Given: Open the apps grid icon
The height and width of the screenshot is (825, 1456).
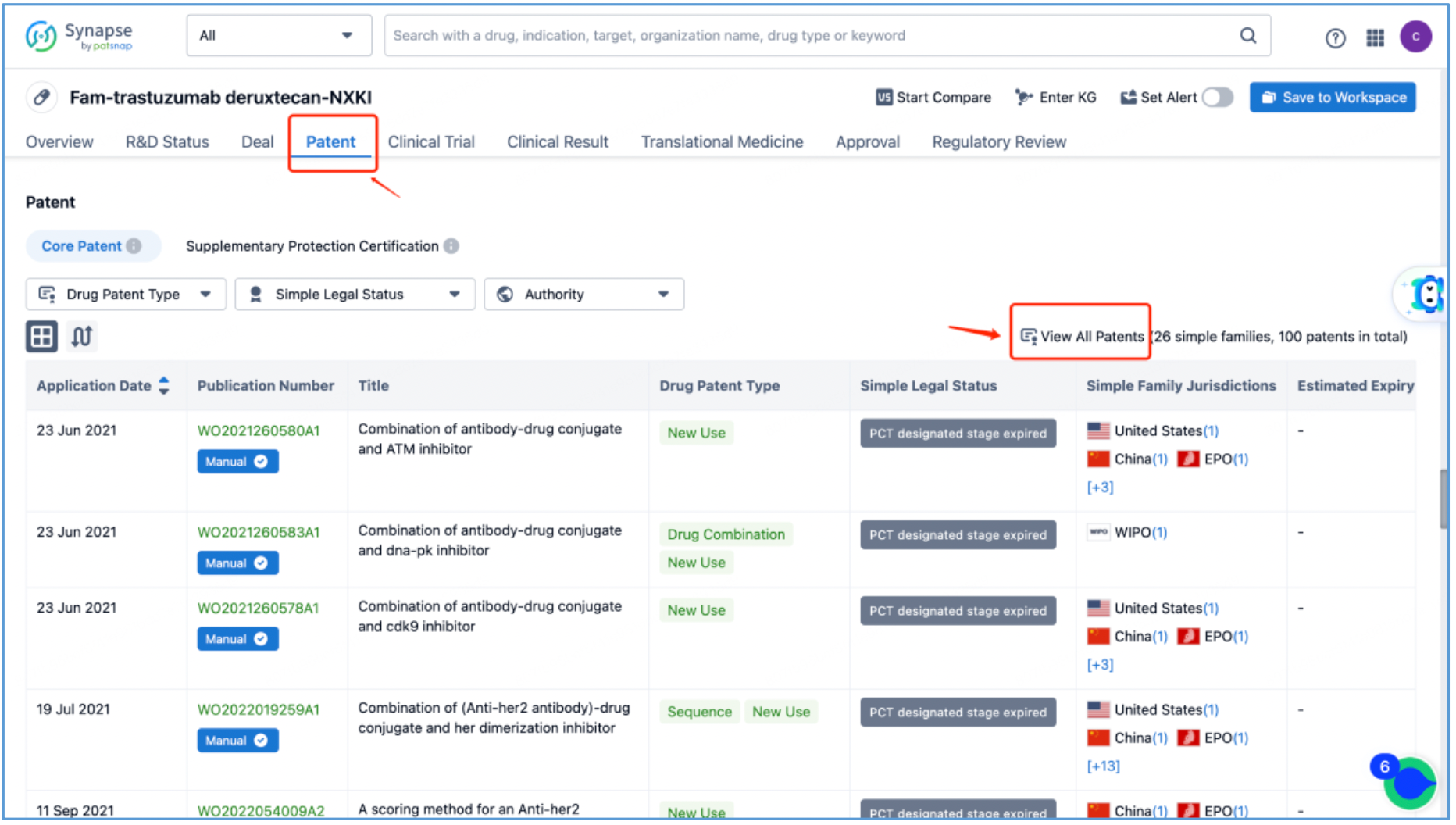Looking at the screenshot, I should (1375, 37).
